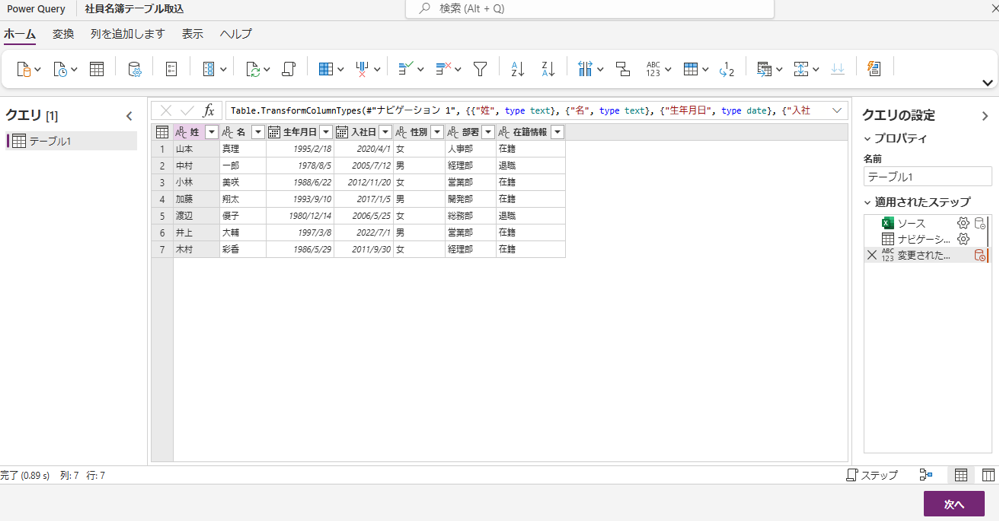This screenshot has height=521, width=999.
Task: Delete the 変更された step with X
Action: 872,255
